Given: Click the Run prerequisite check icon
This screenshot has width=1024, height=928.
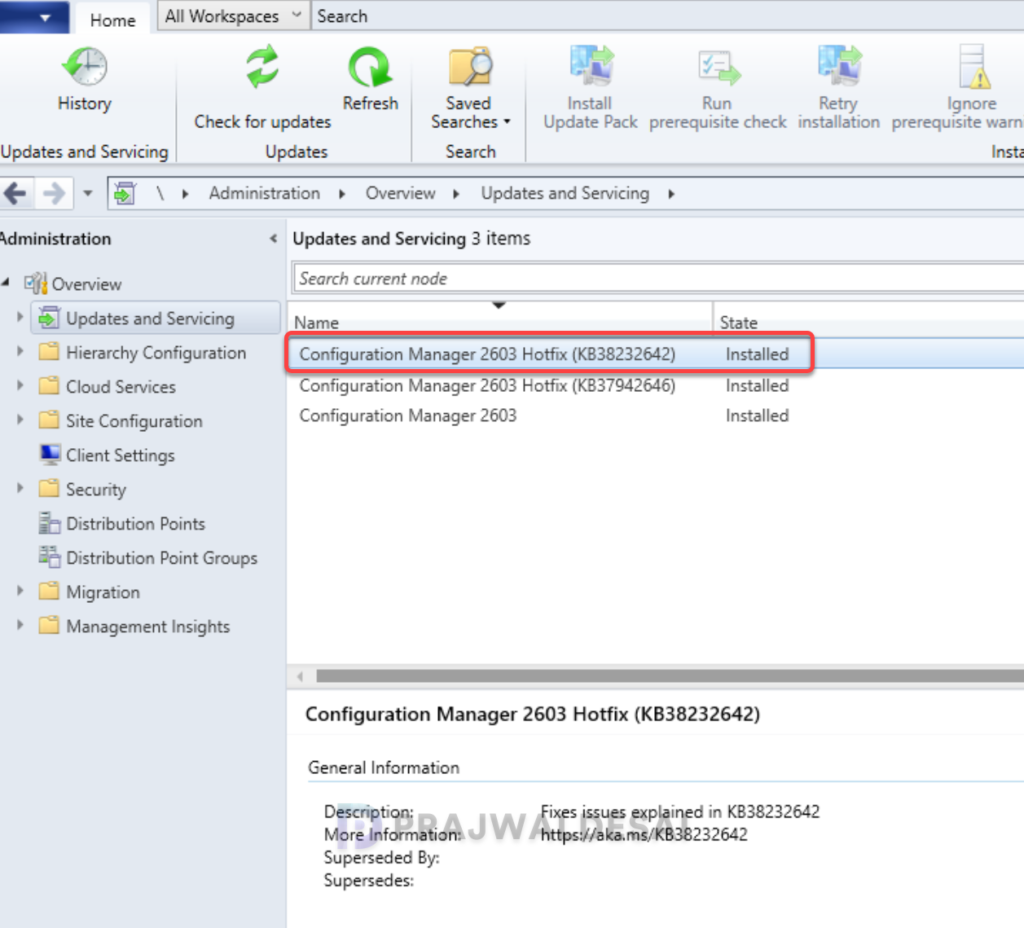Looking at the screenshot, I should click(x=718, y=67).
